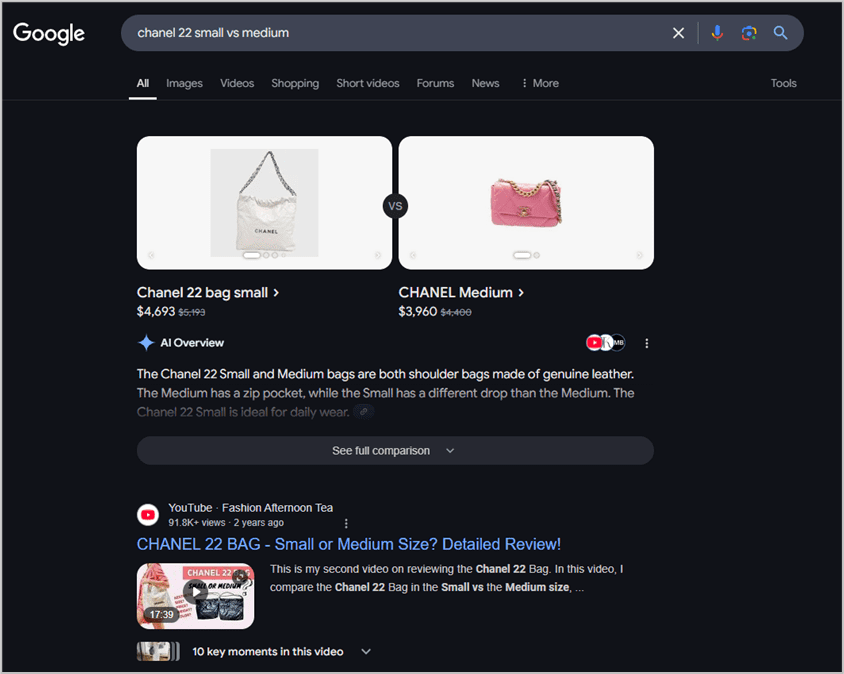Screen dimensions: 844x674
Task: Select carousel dots on CHANEL Medium card
Action: [526, 255]
